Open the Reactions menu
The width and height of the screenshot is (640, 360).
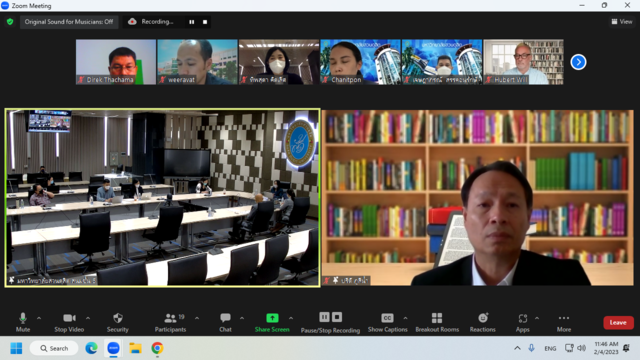482,322
